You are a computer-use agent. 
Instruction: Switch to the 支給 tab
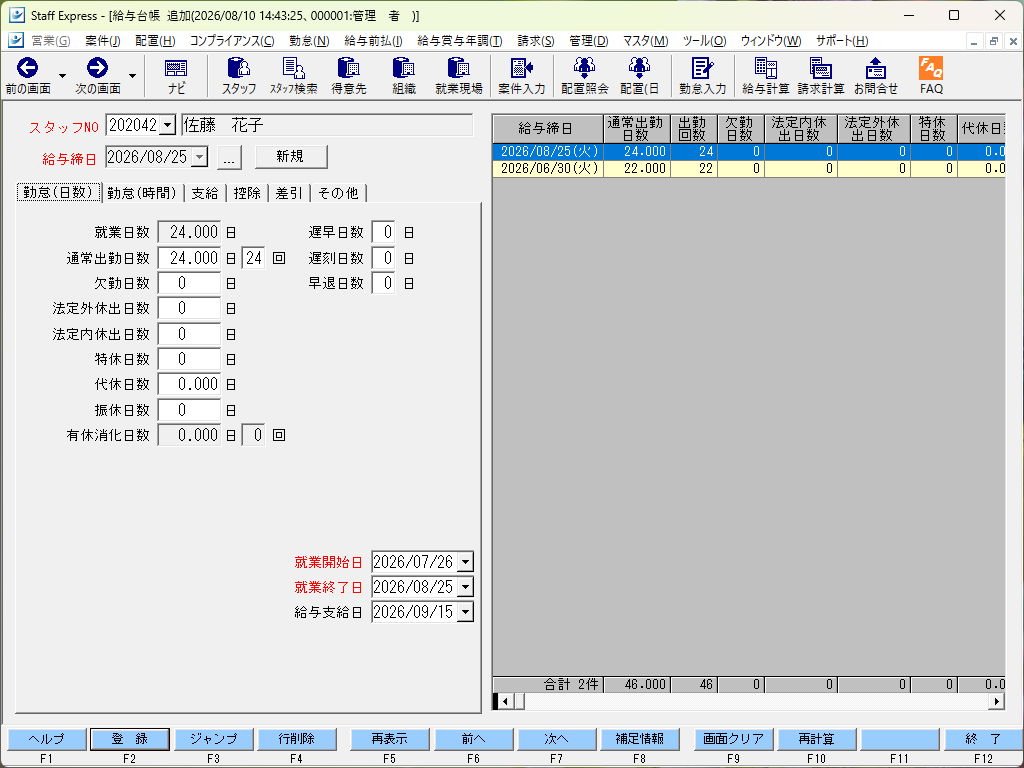(x=205, y=193)
